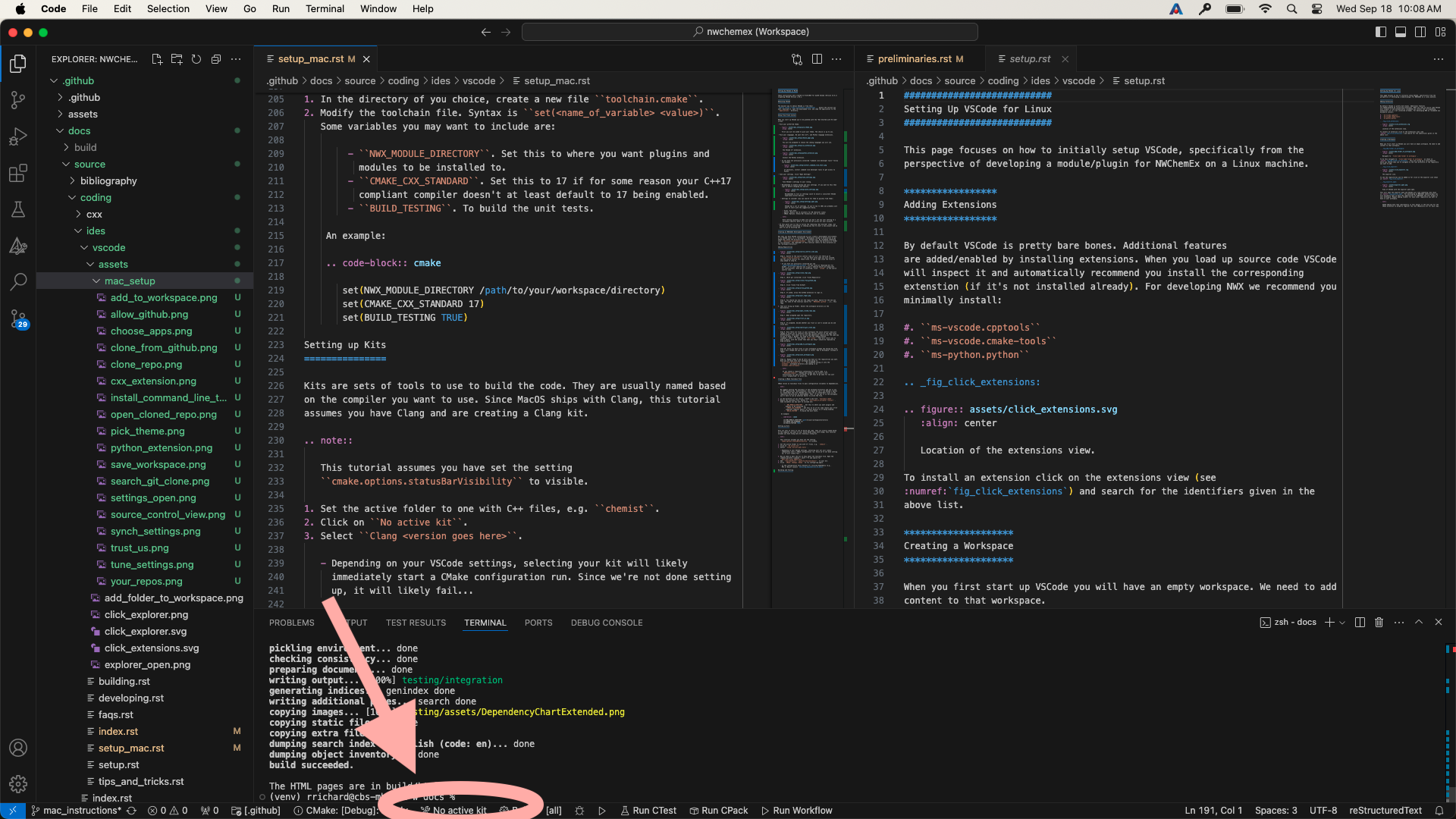Open the Terminal menu in the menu bar
This screenshot has height=819, width=1456.
pos(325,9)
